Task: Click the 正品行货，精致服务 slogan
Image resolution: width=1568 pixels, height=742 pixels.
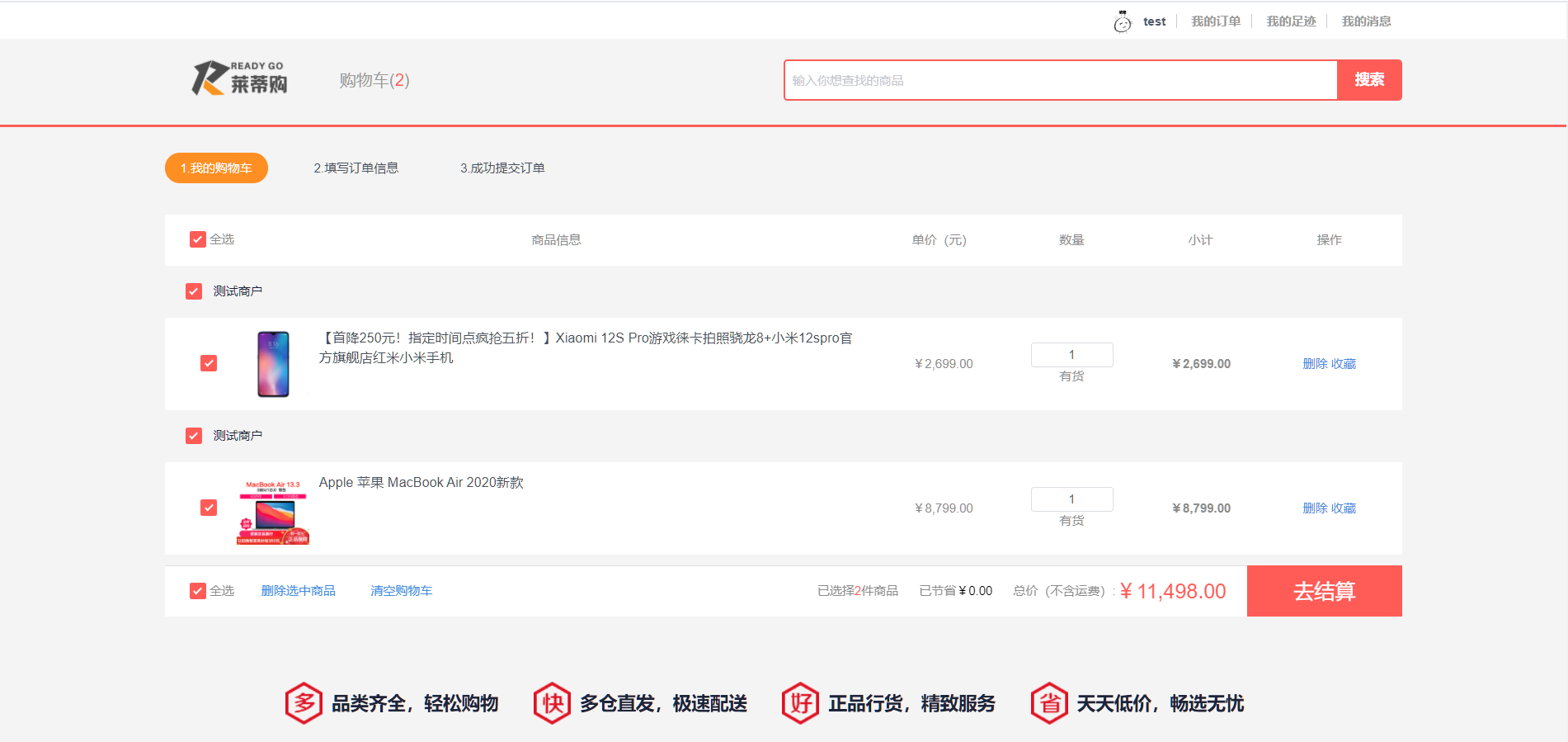Action: coord(911,703)
